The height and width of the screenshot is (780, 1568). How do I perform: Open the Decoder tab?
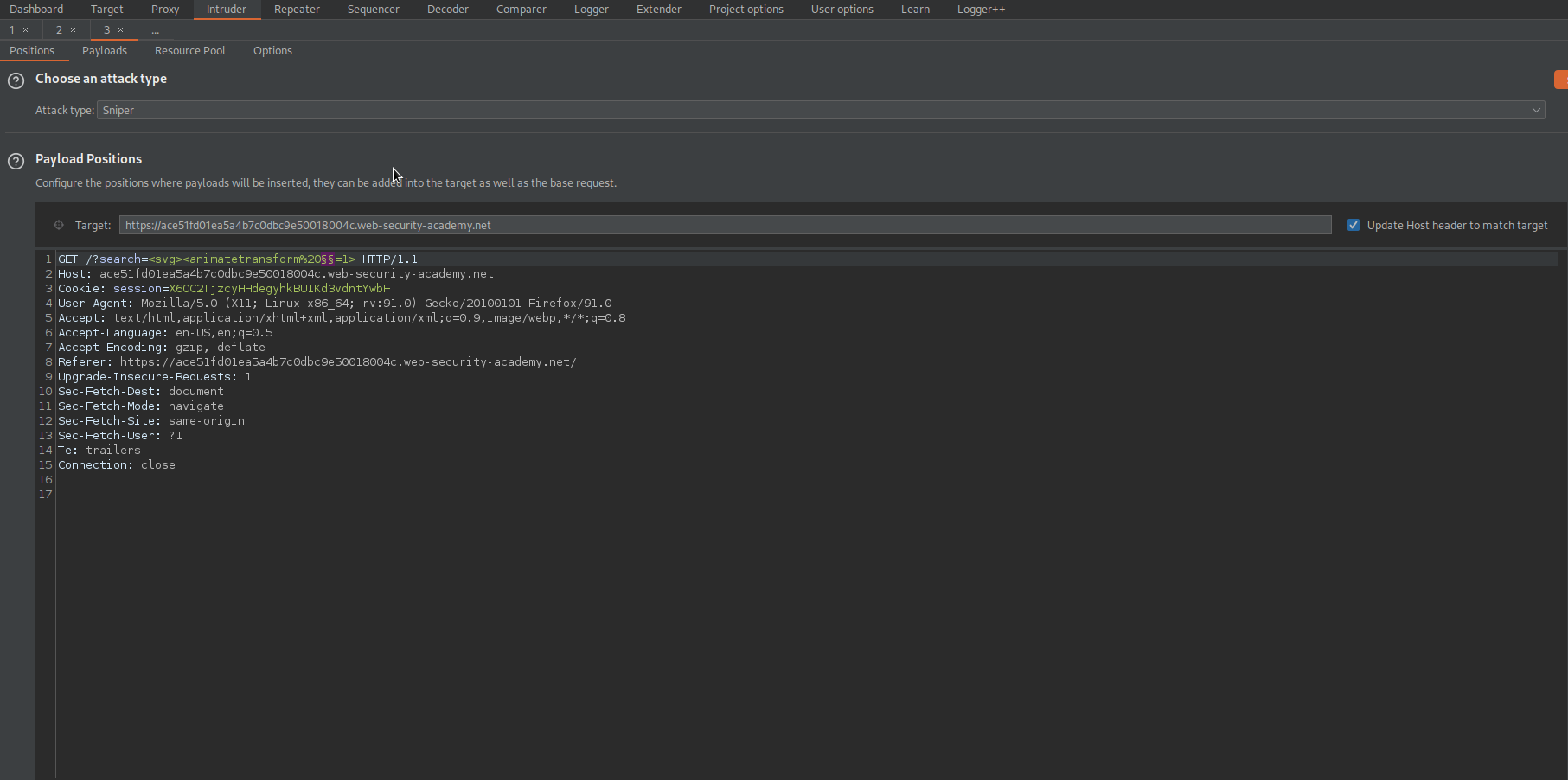click(x=448, y=10)
